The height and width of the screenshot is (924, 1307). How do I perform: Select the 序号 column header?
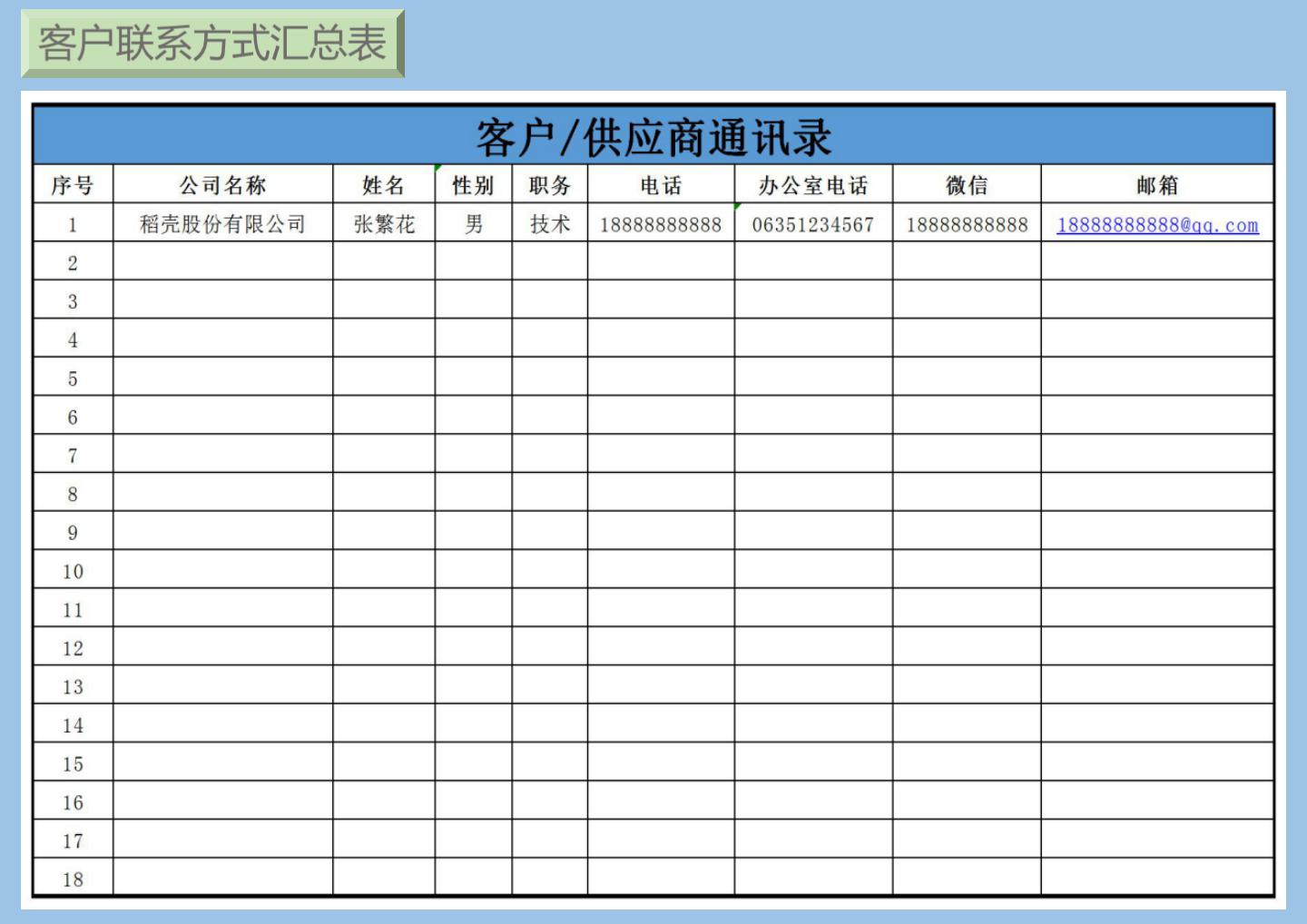(x=73, y=184)
